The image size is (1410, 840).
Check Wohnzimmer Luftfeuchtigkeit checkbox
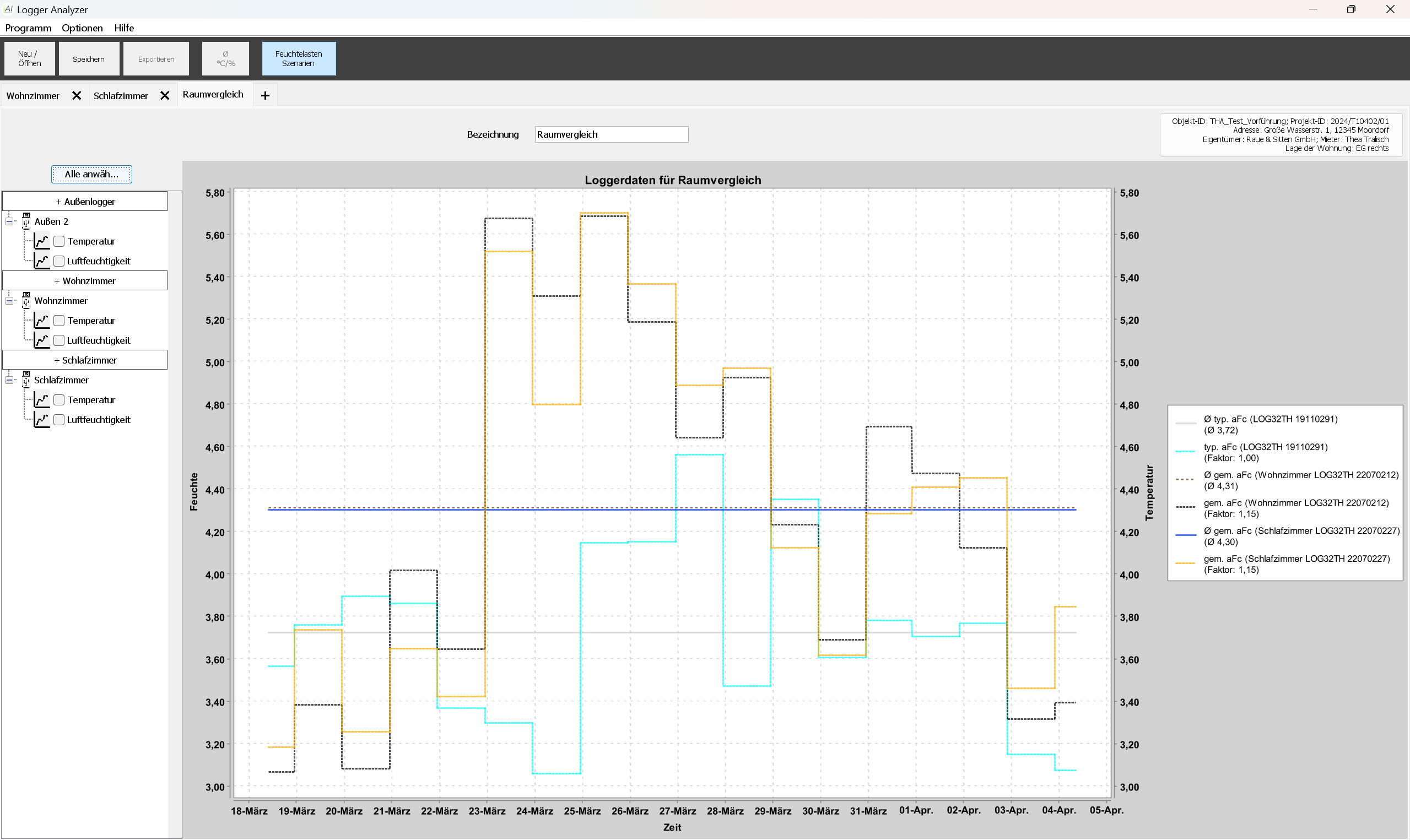(x=59, y=340)
